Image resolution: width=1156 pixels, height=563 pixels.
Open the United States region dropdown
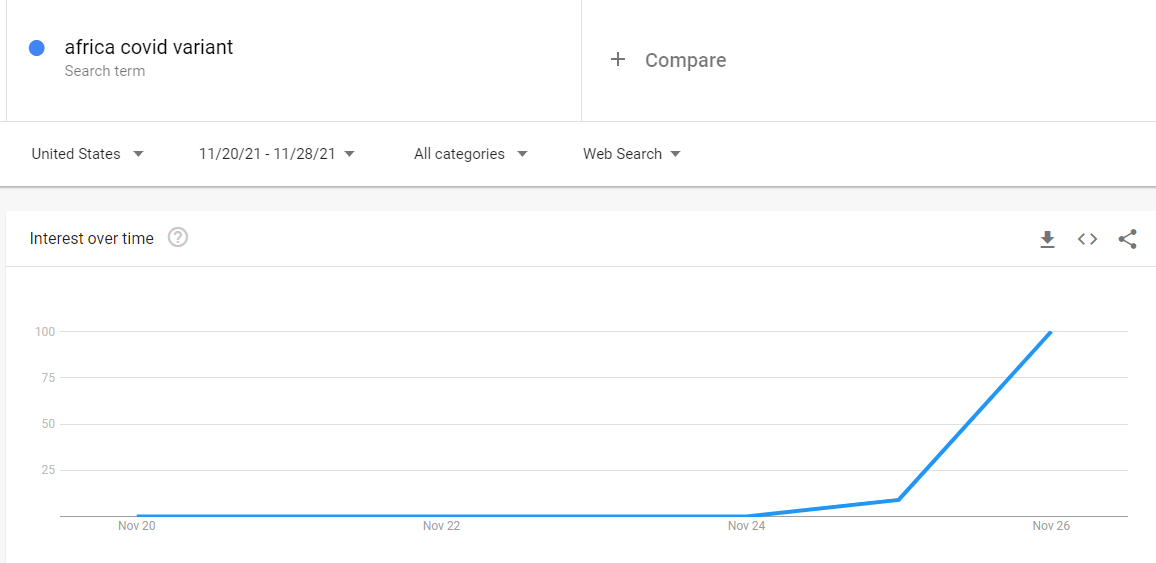pyautogui.click(x=88, y=154)
